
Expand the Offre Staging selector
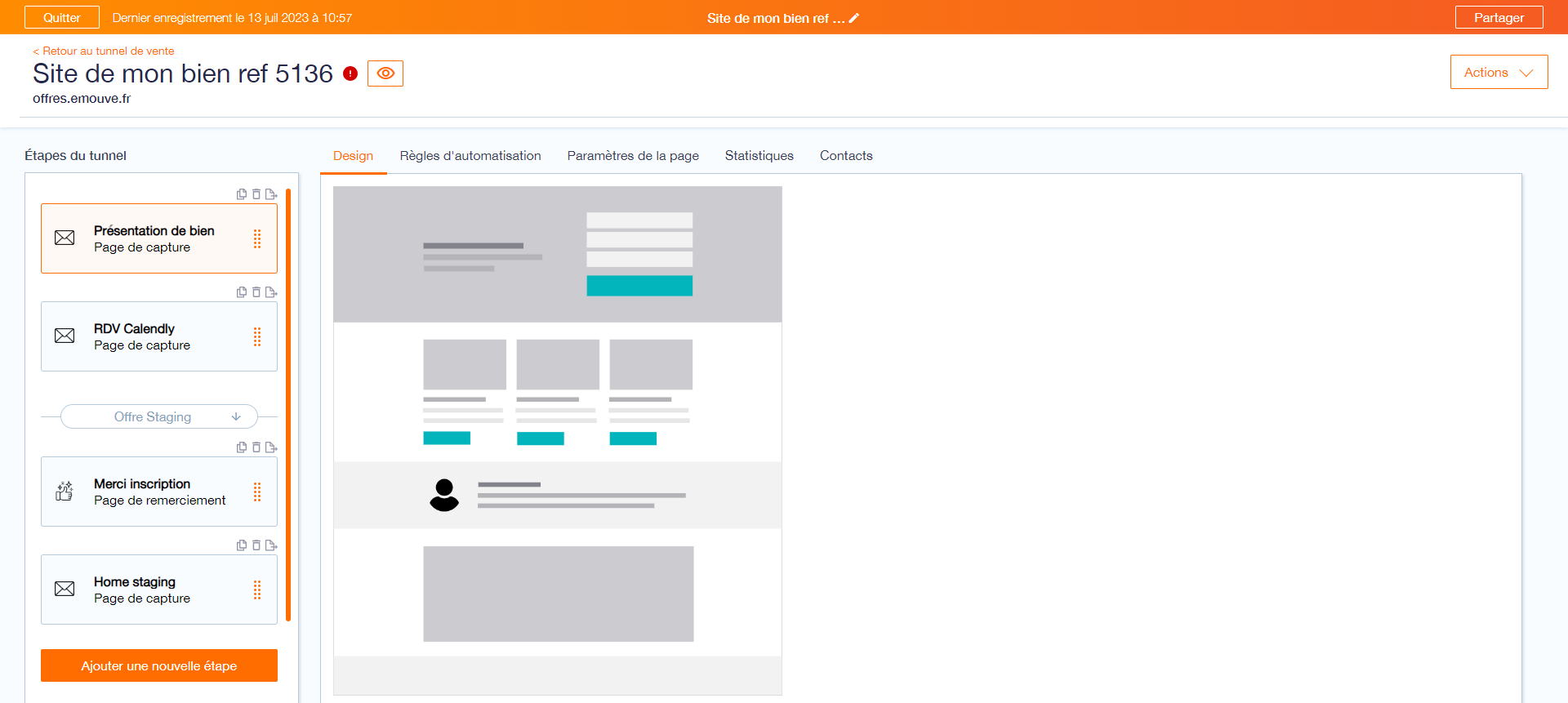pos(159,416)
